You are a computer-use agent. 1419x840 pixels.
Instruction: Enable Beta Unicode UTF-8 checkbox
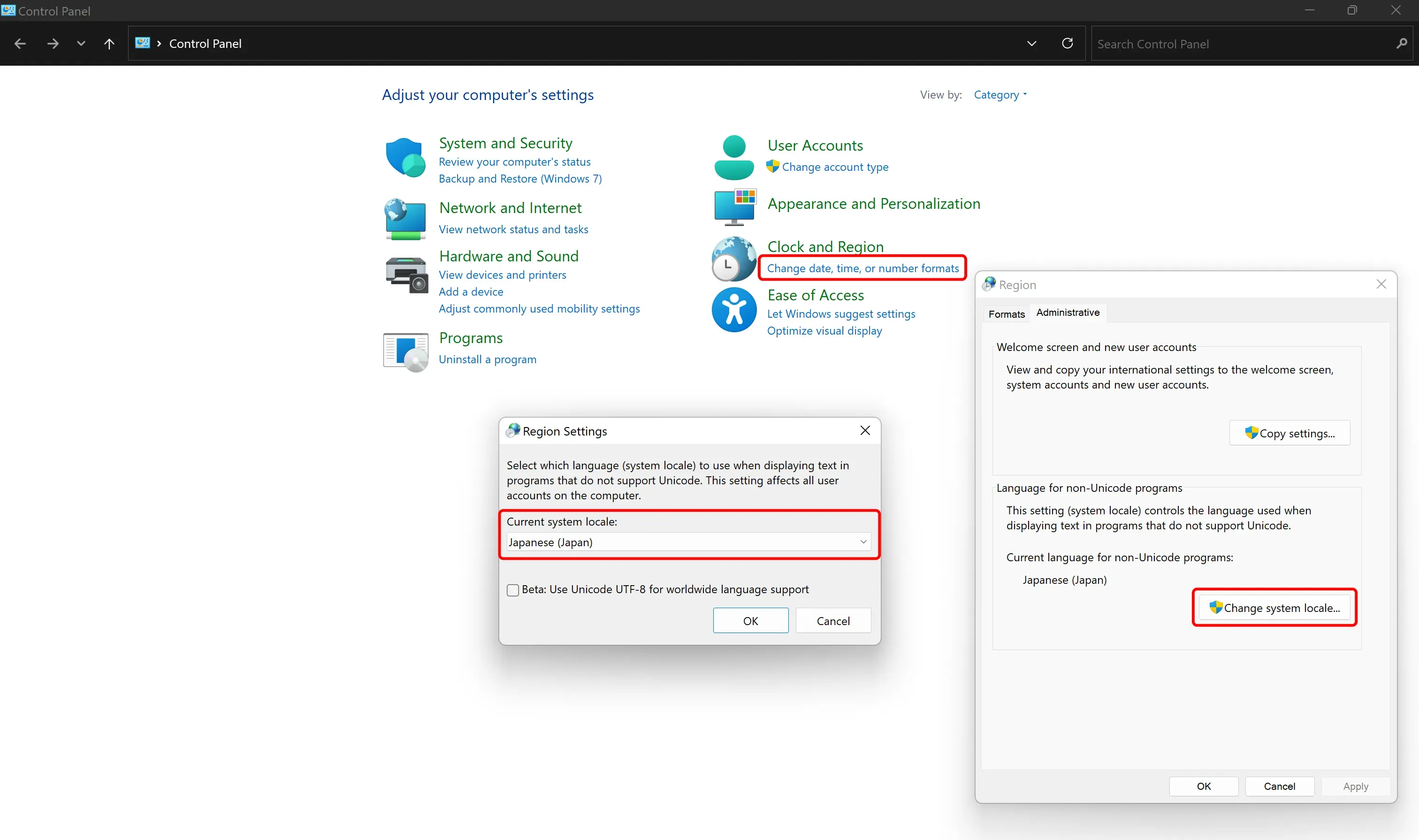[x=513, y=590]
